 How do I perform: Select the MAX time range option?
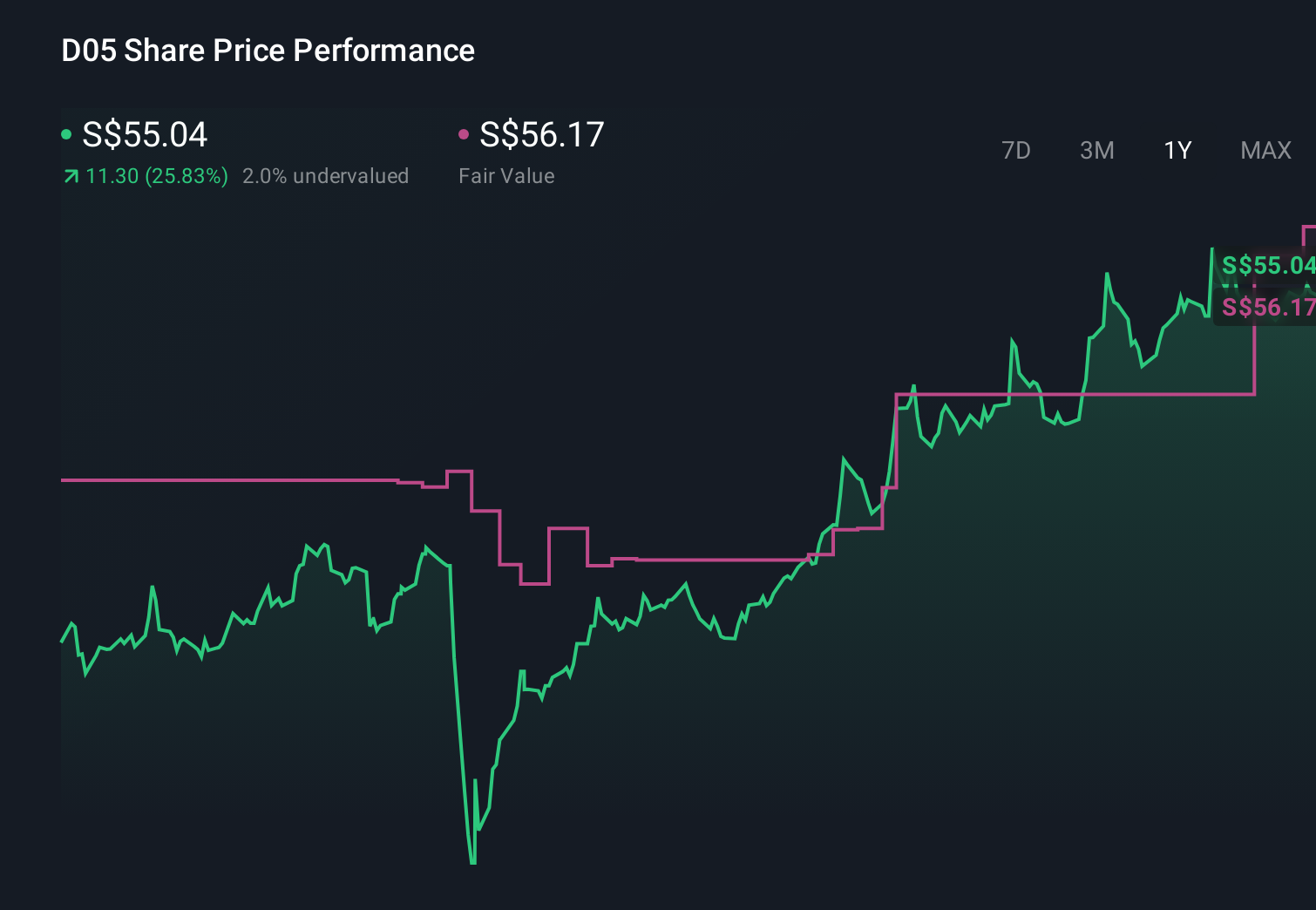[1265, 150]
